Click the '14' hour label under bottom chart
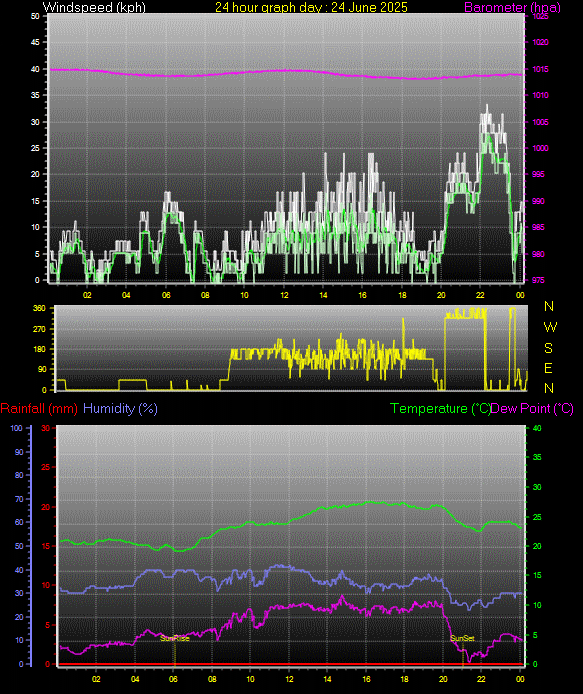This screenshot has height=694, width=583. click(327, 679)
